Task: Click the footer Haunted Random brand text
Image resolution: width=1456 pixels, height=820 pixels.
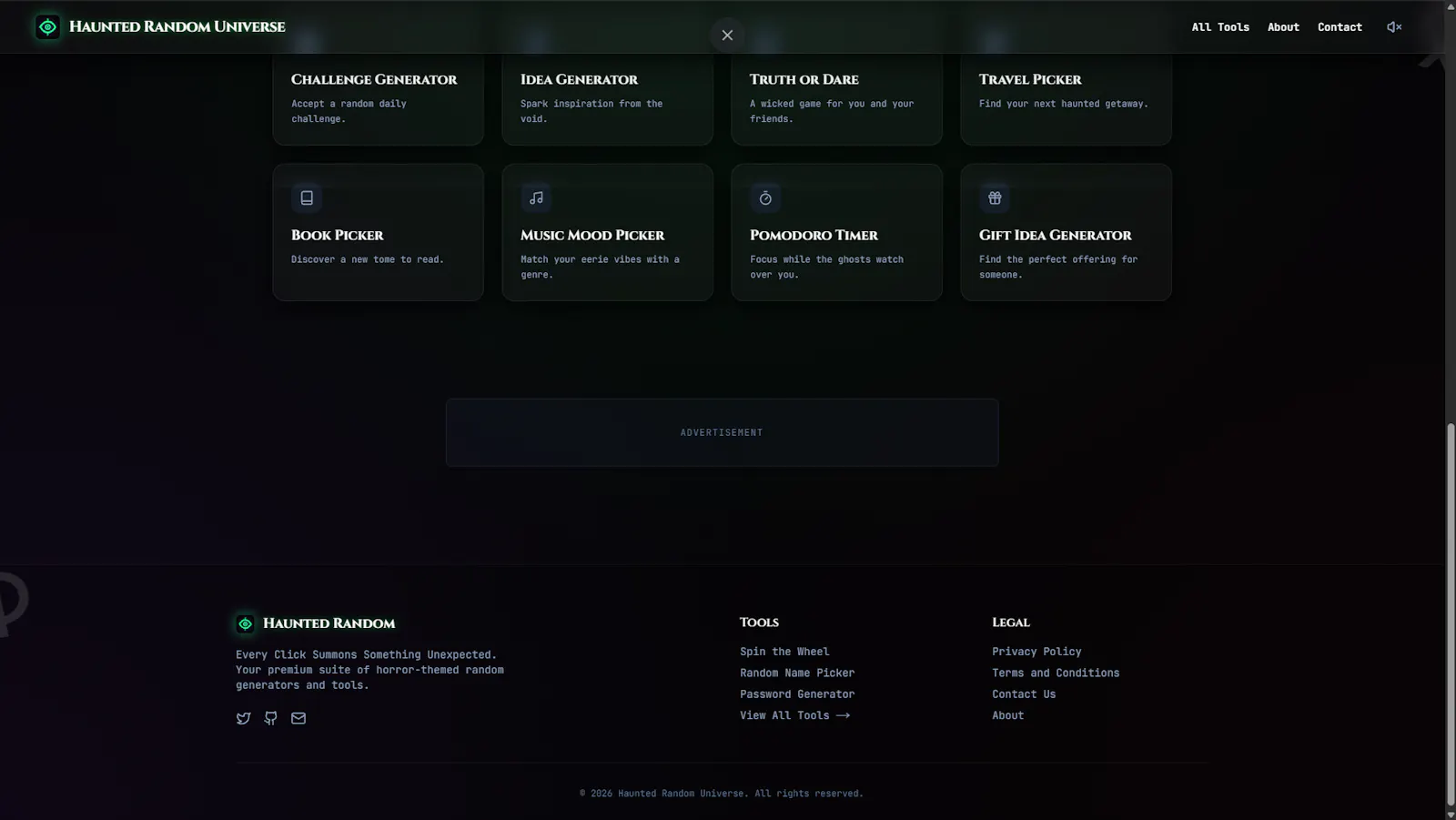Action: click(329, 623)
